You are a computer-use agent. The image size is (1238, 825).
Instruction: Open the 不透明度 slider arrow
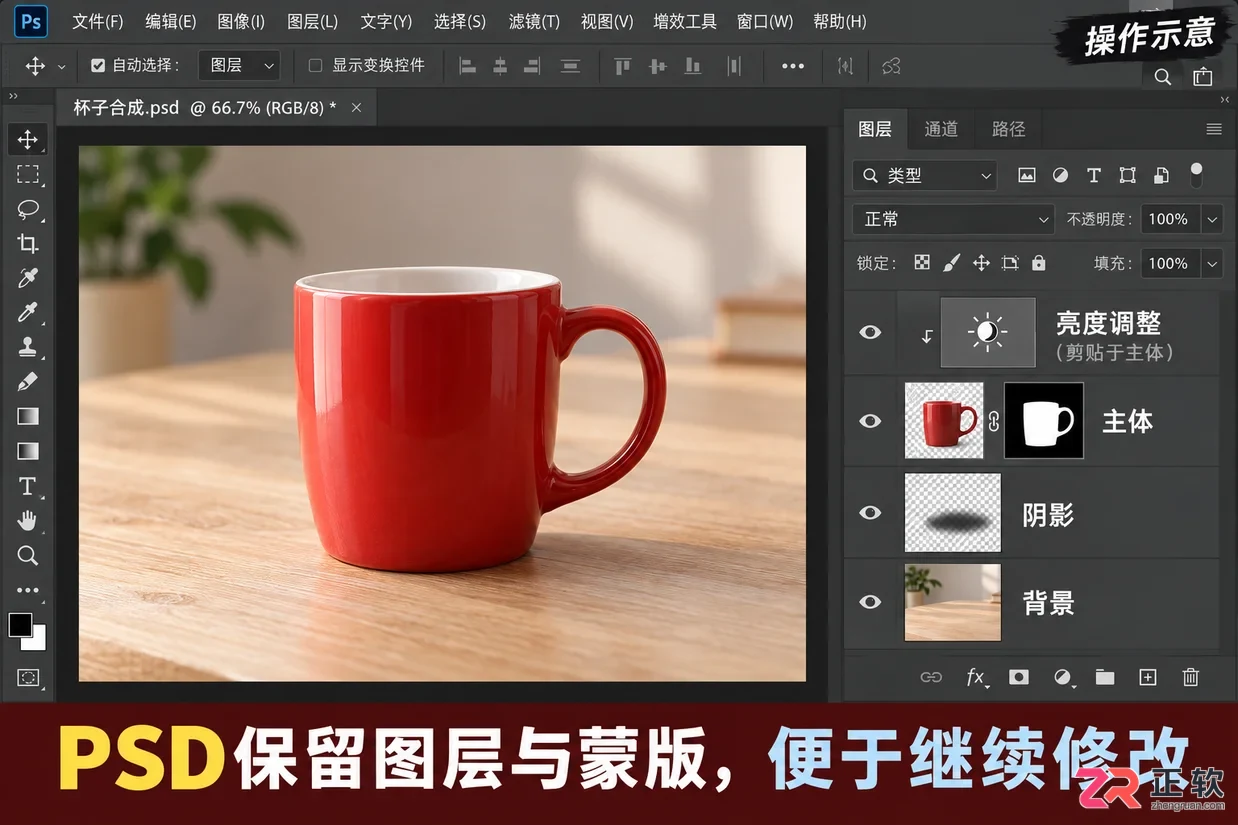coord(1212,219)
